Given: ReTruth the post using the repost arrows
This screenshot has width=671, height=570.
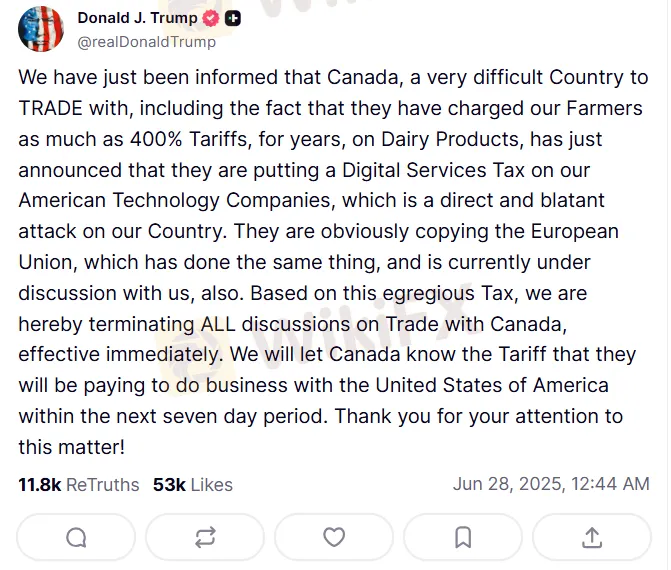Looking at the screenshot, I should click(x=205, y=537).
